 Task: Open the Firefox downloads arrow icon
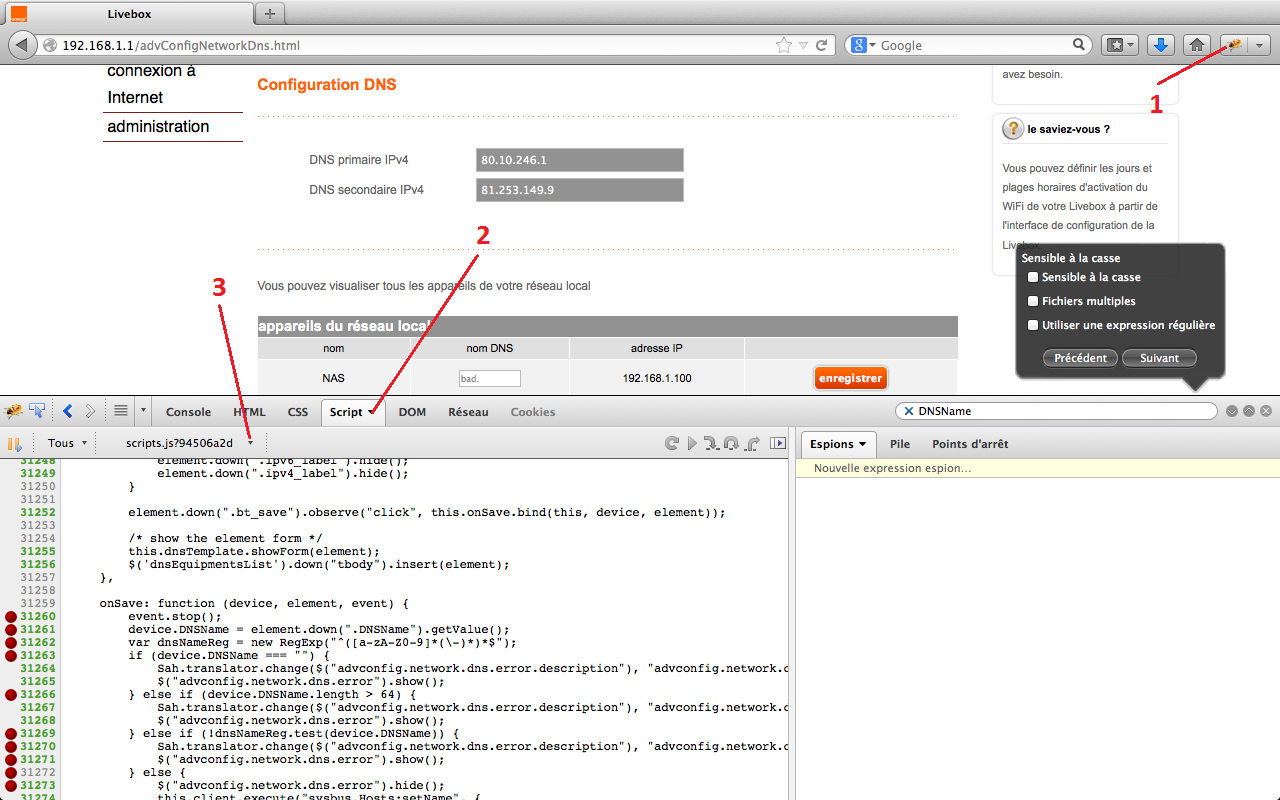tap(1160, 45)
